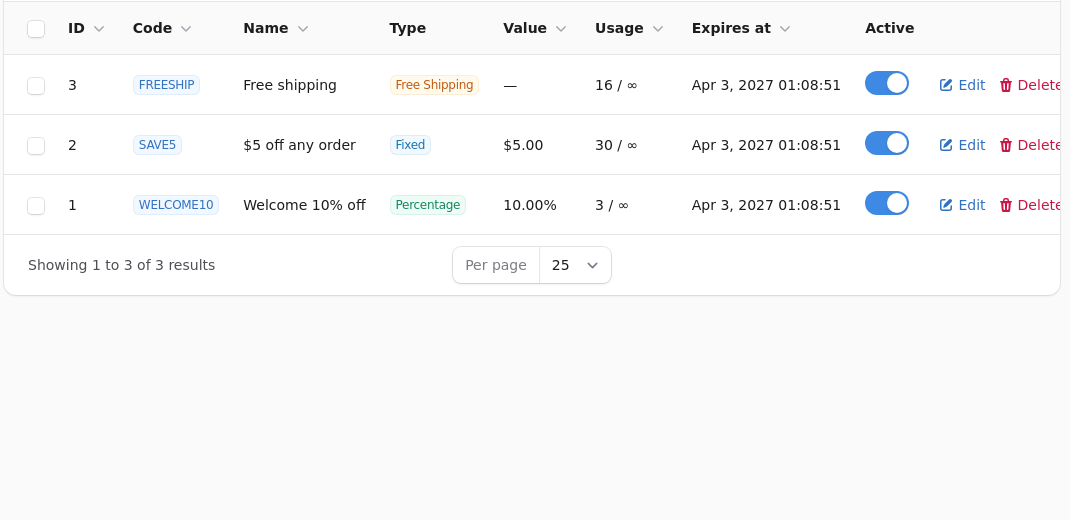Viewport: 1070px width, 520px height.
Task: Sort the table by Name column
Action: [x=276, y=29]
